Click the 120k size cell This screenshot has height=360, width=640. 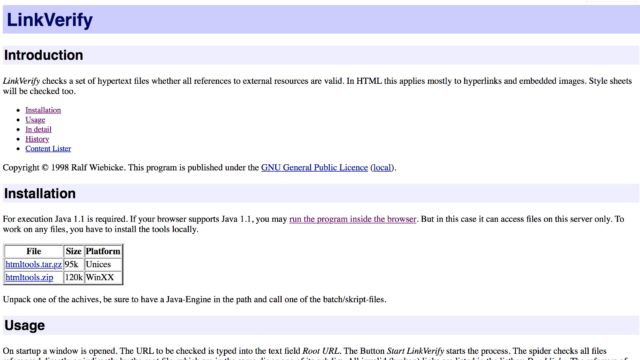click(73, 278)
